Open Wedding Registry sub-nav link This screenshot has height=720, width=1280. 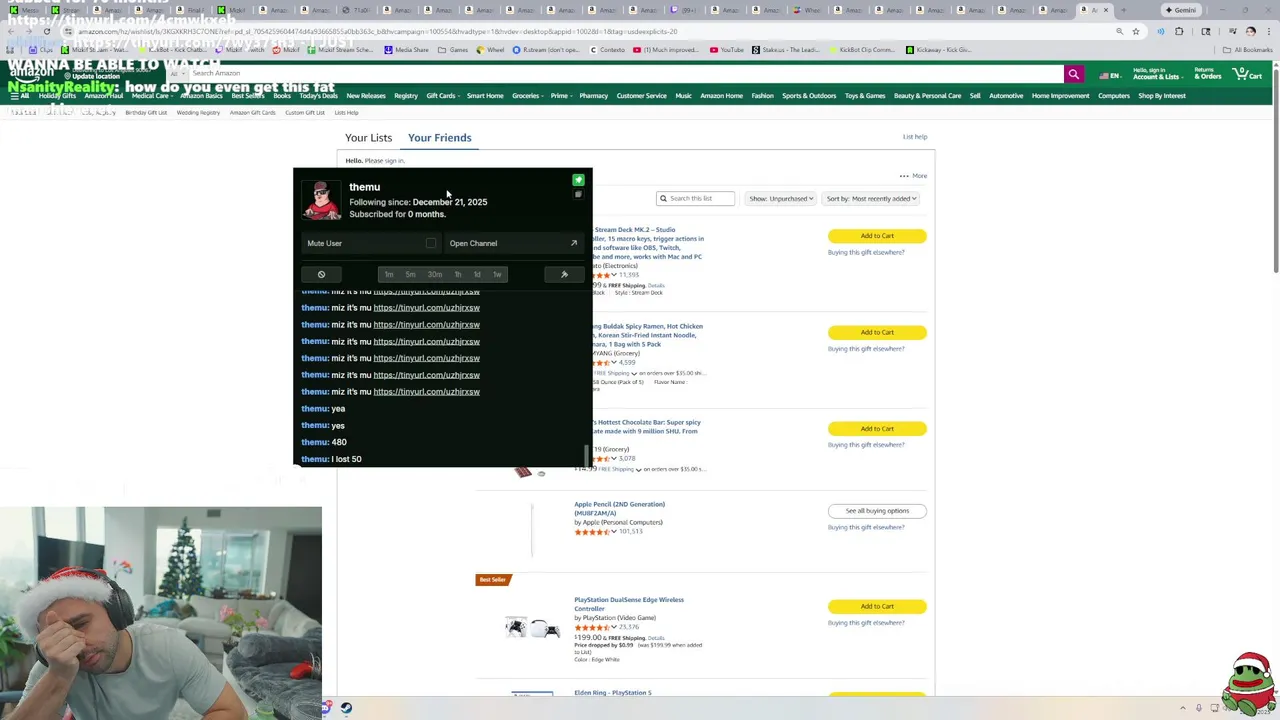pos(198,113)
